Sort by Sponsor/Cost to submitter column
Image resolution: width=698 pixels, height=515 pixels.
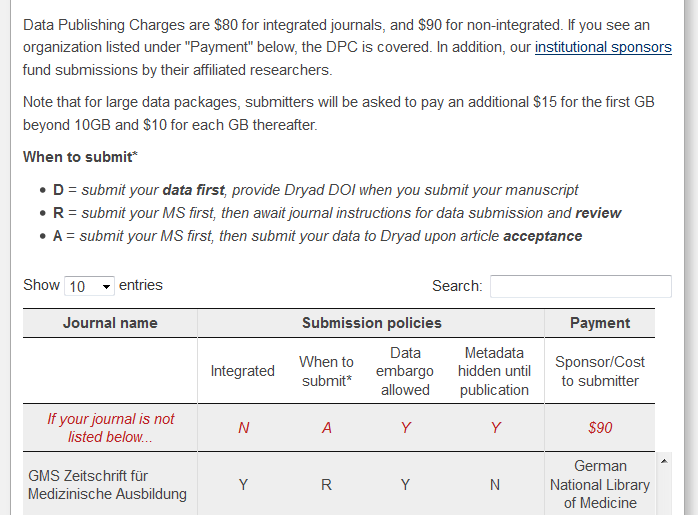pos(600,371)
